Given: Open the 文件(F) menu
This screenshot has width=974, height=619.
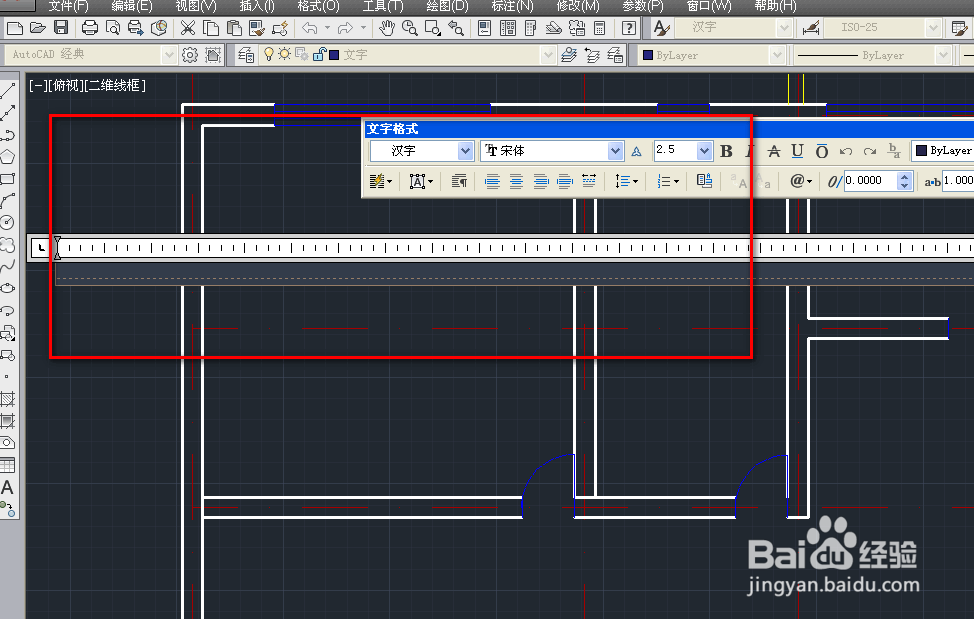Looking at the screenshot, I should (68, 6).
